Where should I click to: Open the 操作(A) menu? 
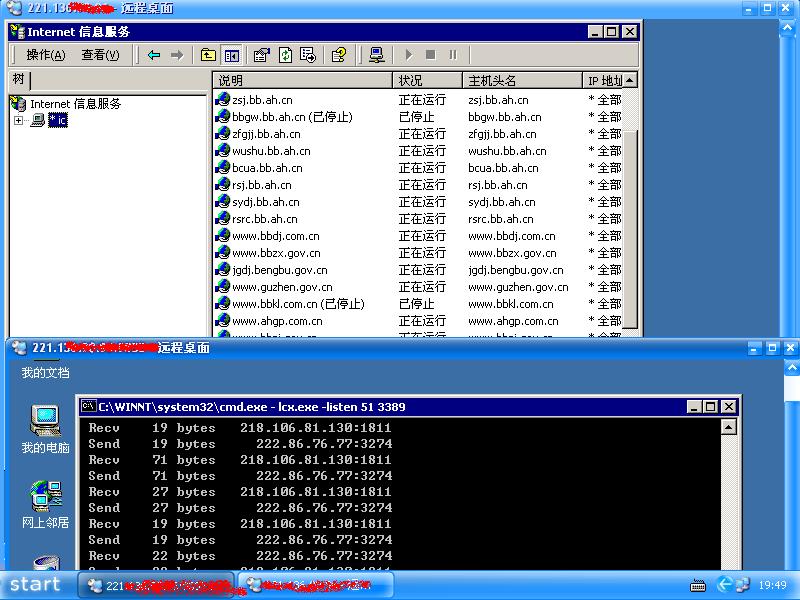45,55
